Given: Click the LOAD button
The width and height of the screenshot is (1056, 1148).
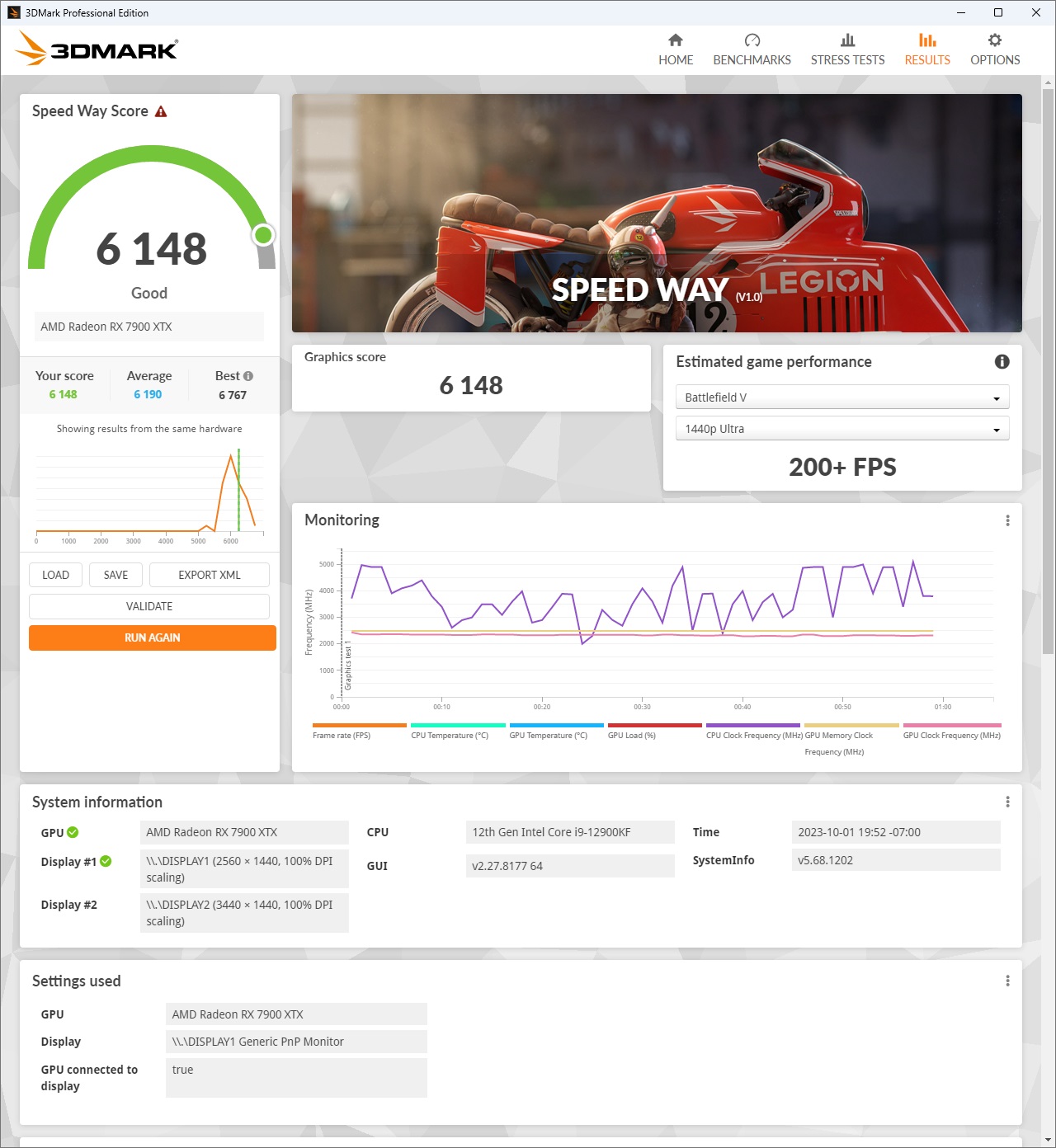Looking at the screenshot, I should (56, 575).
